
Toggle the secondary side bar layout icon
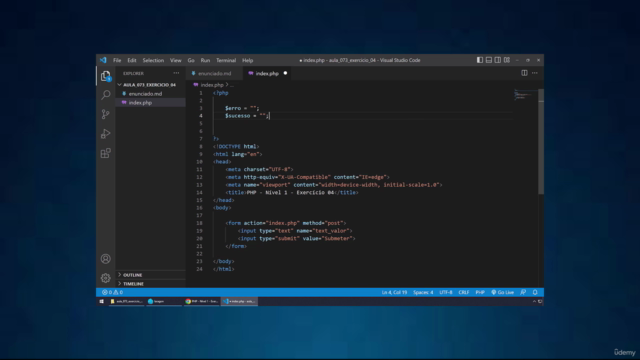[498, 60]
